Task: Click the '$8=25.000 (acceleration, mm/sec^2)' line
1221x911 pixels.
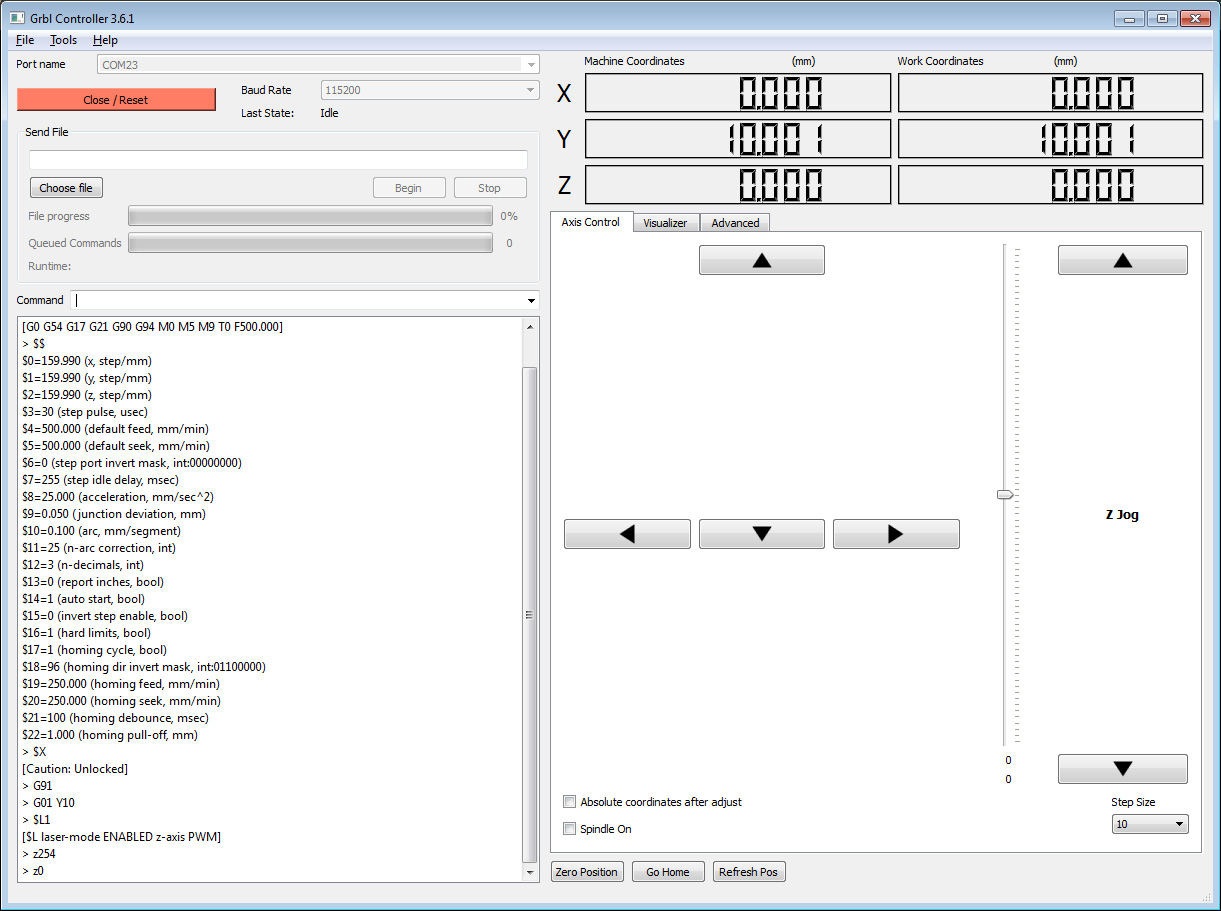Action: (x=118, y=497)
